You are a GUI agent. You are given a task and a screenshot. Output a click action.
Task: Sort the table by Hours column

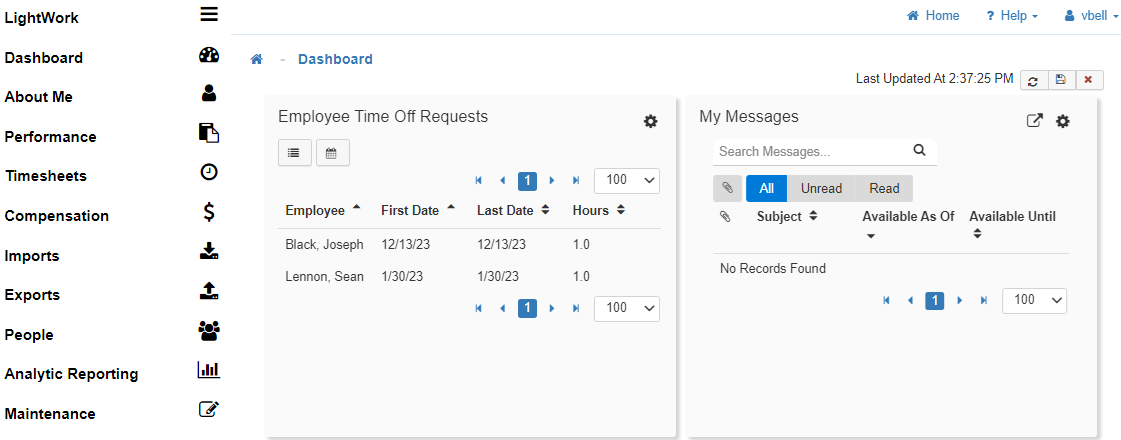(599, 211)
